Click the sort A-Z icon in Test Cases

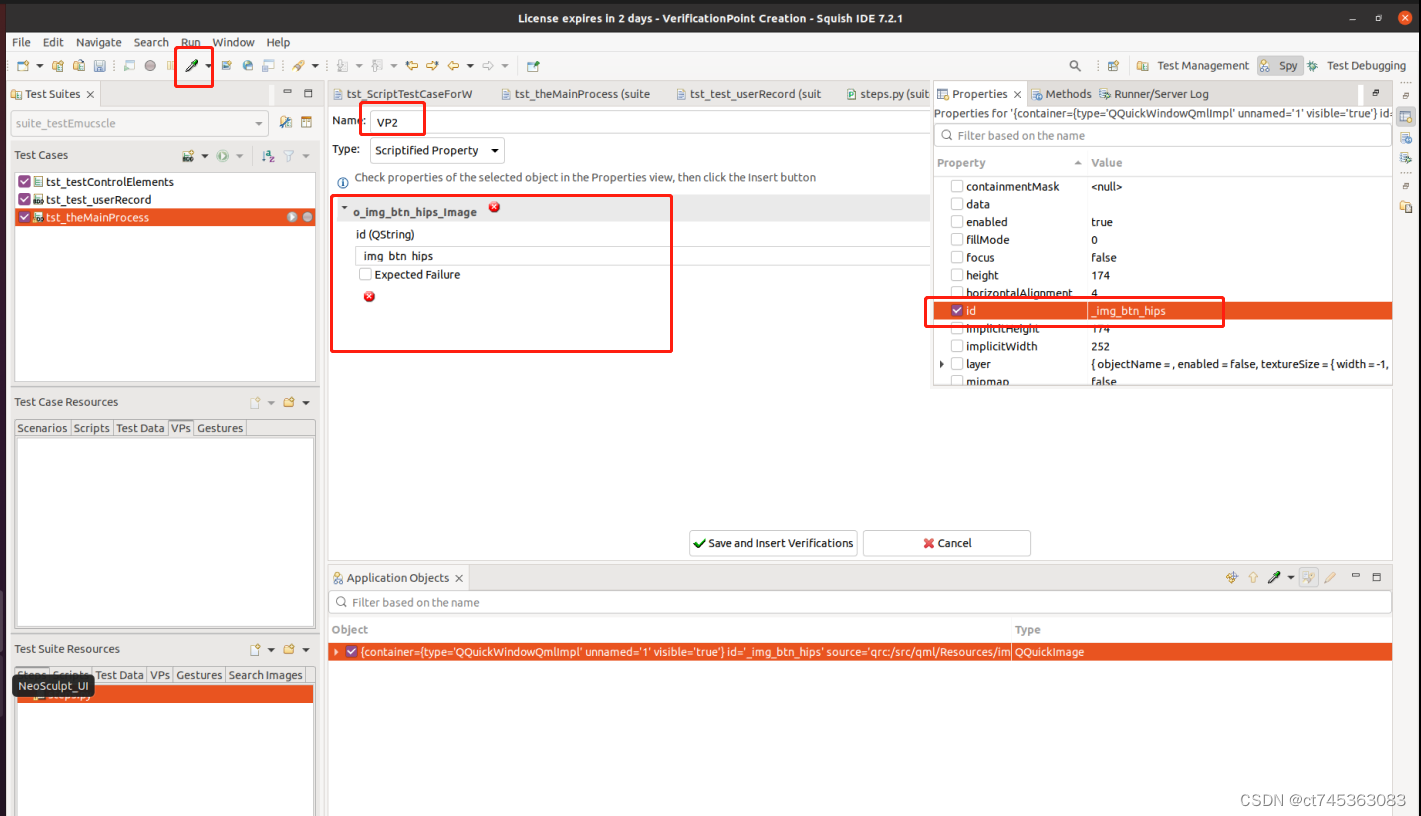[x=268, y=156]
